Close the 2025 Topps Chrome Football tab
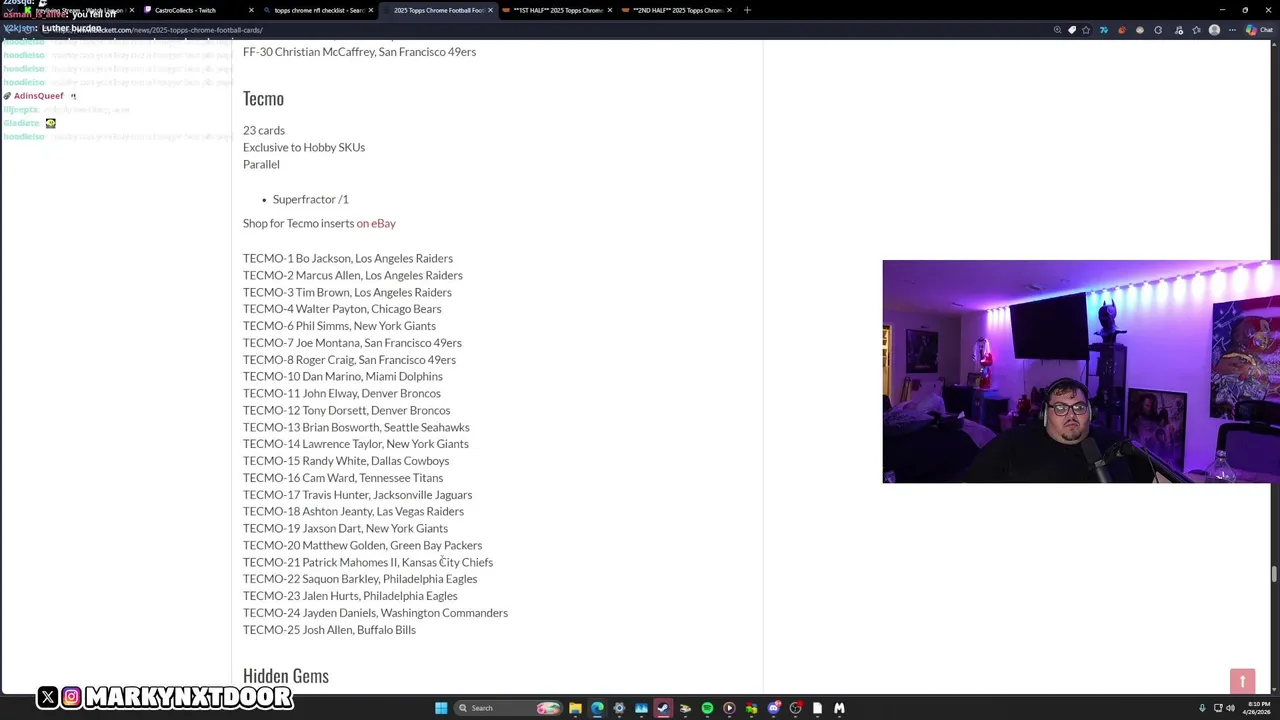This screenshot has width=1280, height=720. click(490, 10)
